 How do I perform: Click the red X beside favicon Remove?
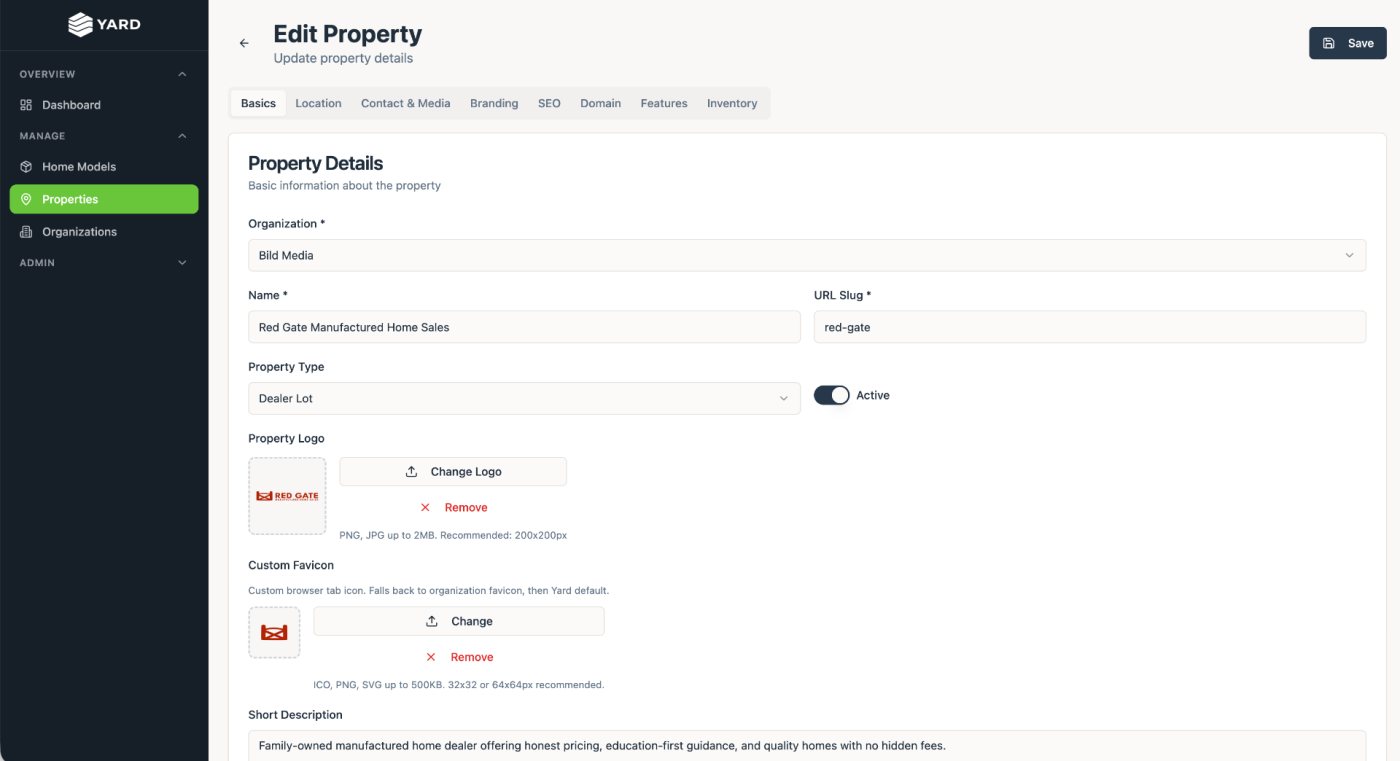point(431,657)
